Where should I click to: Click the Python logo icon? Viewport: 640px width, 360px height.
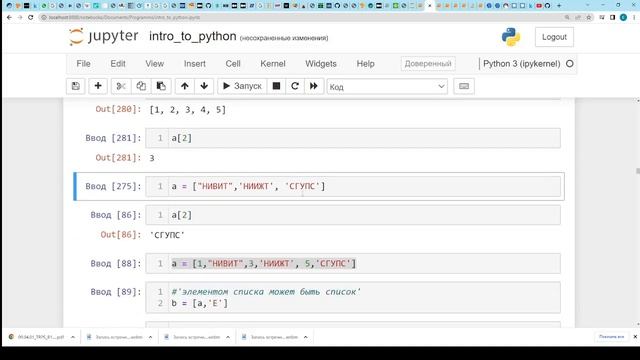tap(511, 37)
